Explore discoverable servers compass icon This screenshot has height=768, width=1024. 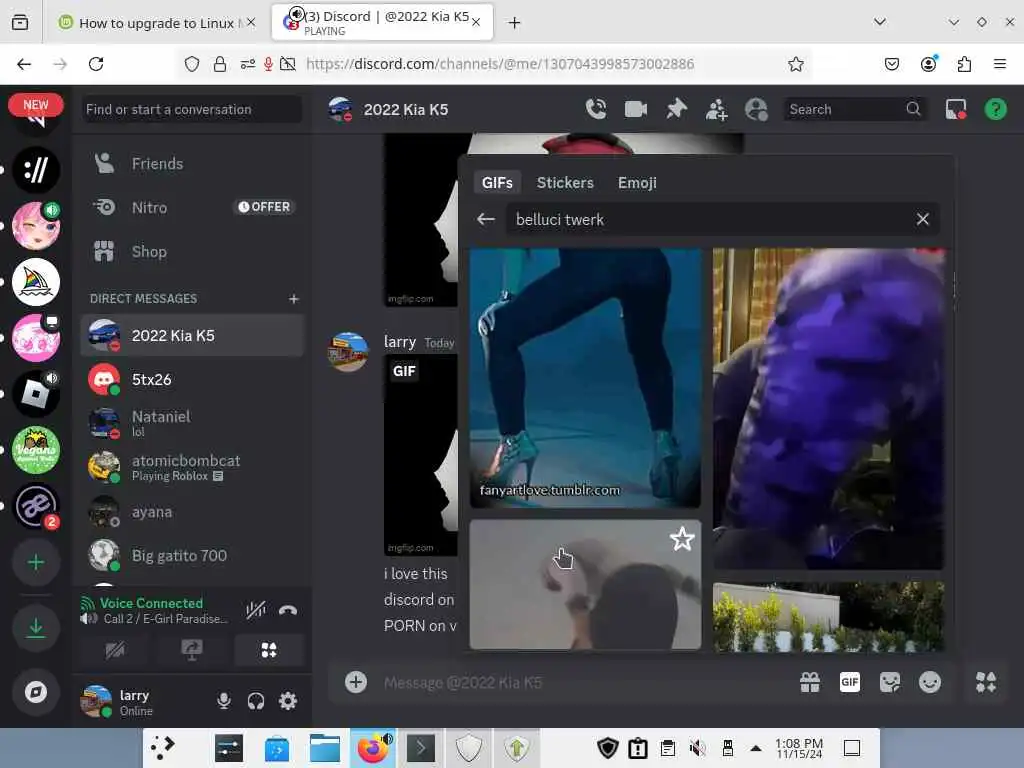(36, 692)
